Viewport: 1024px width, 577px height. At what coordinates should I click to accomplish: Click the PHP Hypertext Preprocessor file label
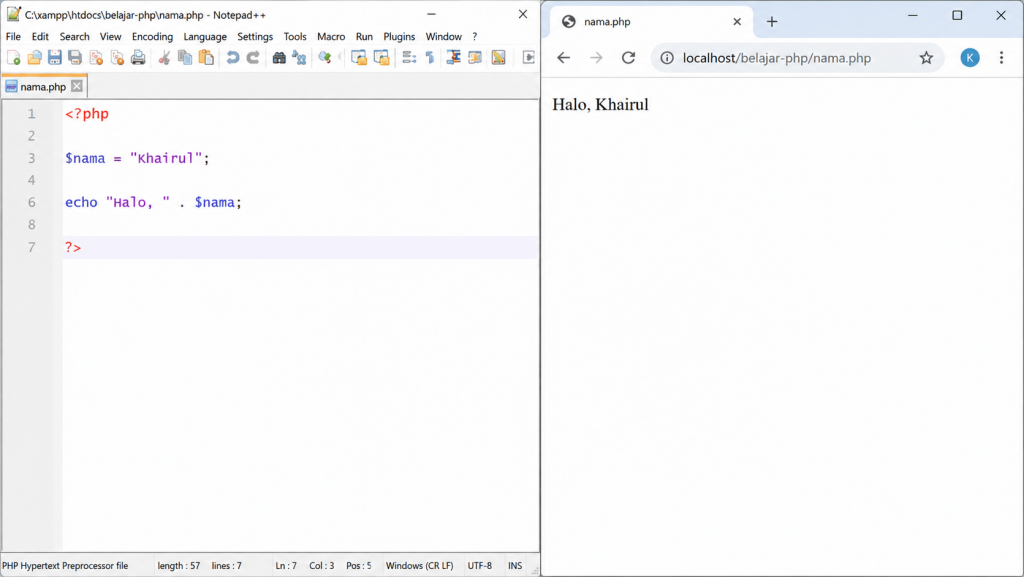pyautogui.click(x=65, y=566)
